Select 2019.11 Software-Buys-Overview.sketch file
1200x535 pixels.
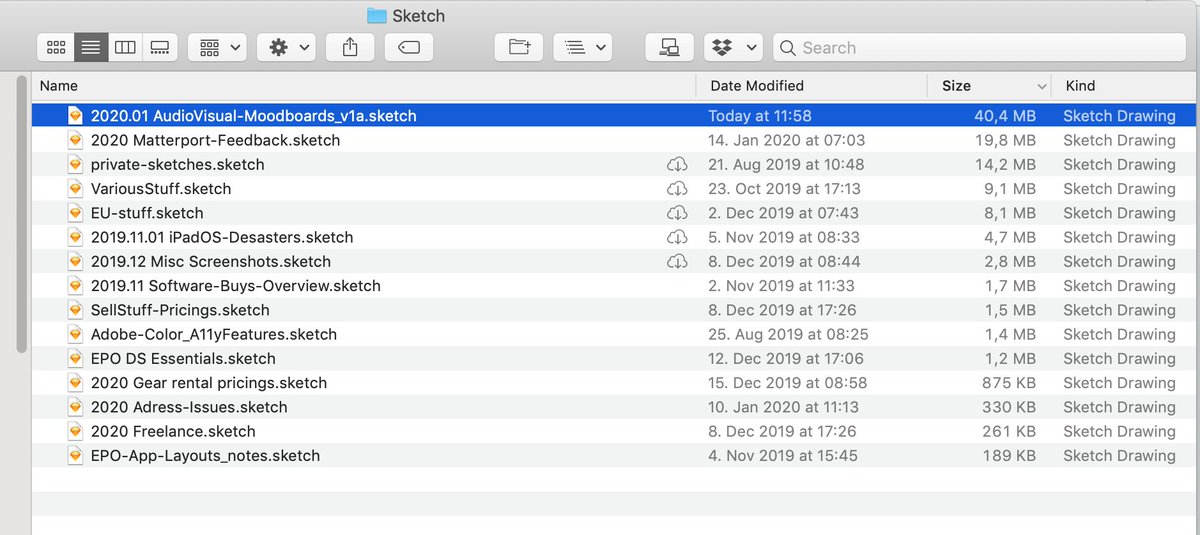(x=616, y=285)
